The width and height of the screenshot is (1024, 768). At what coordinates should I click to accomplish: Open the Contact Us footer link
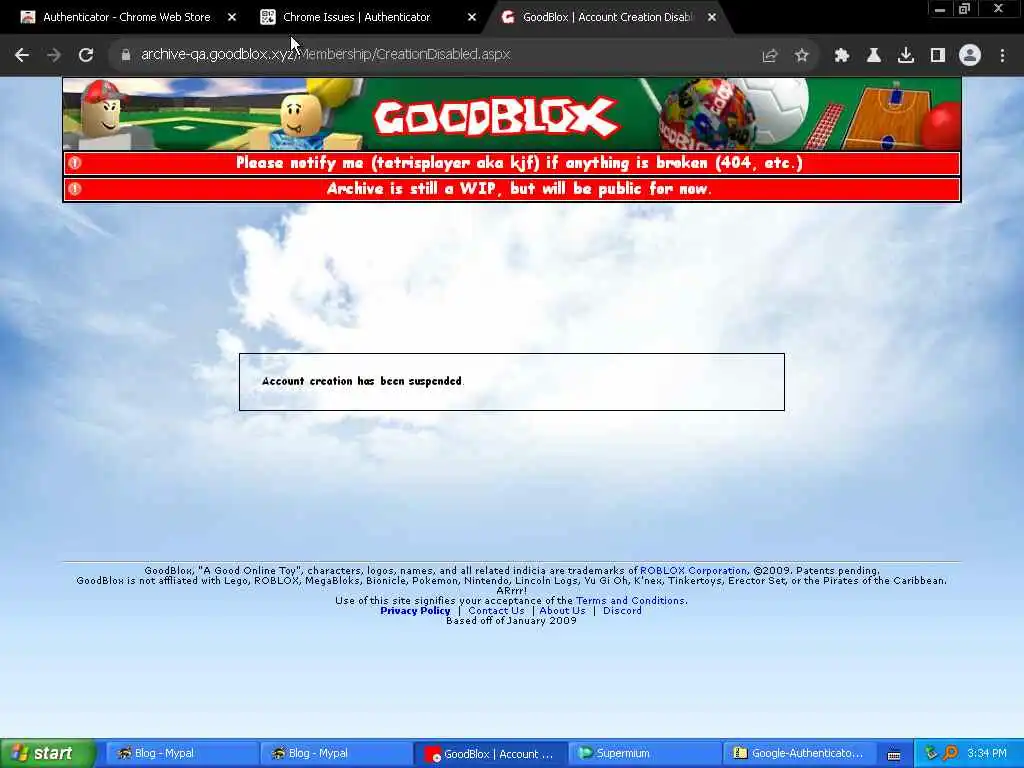[x=496, y=611]
